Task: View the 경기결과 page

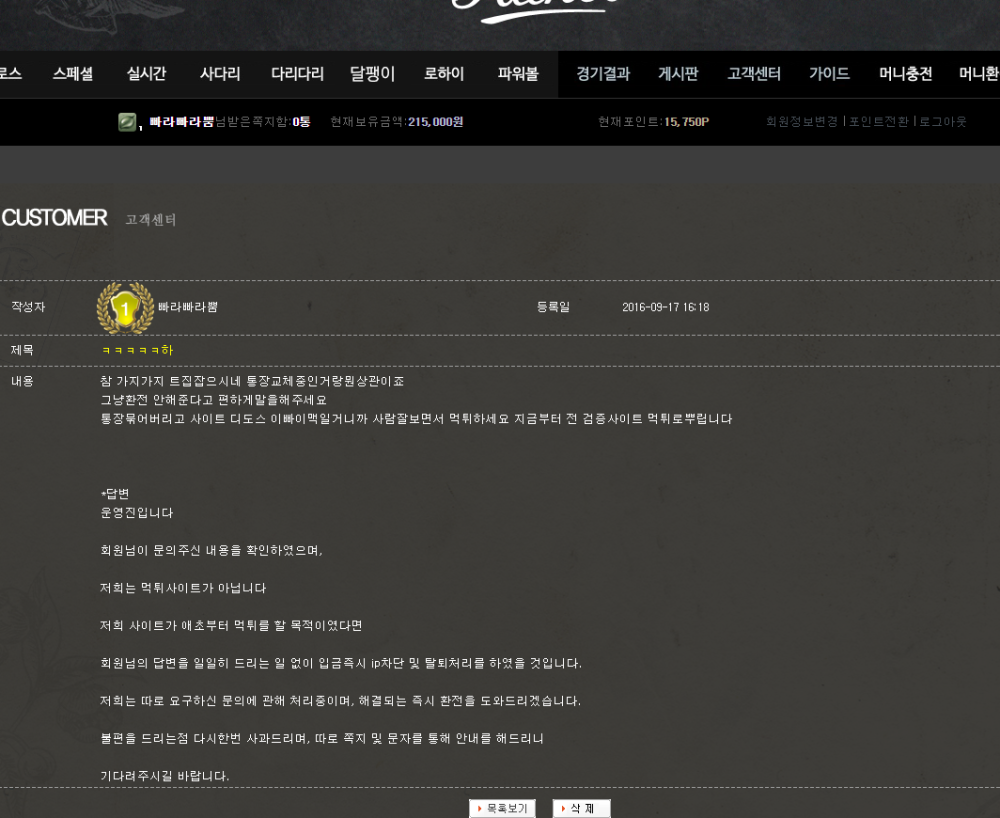Action: pos(603,74)
